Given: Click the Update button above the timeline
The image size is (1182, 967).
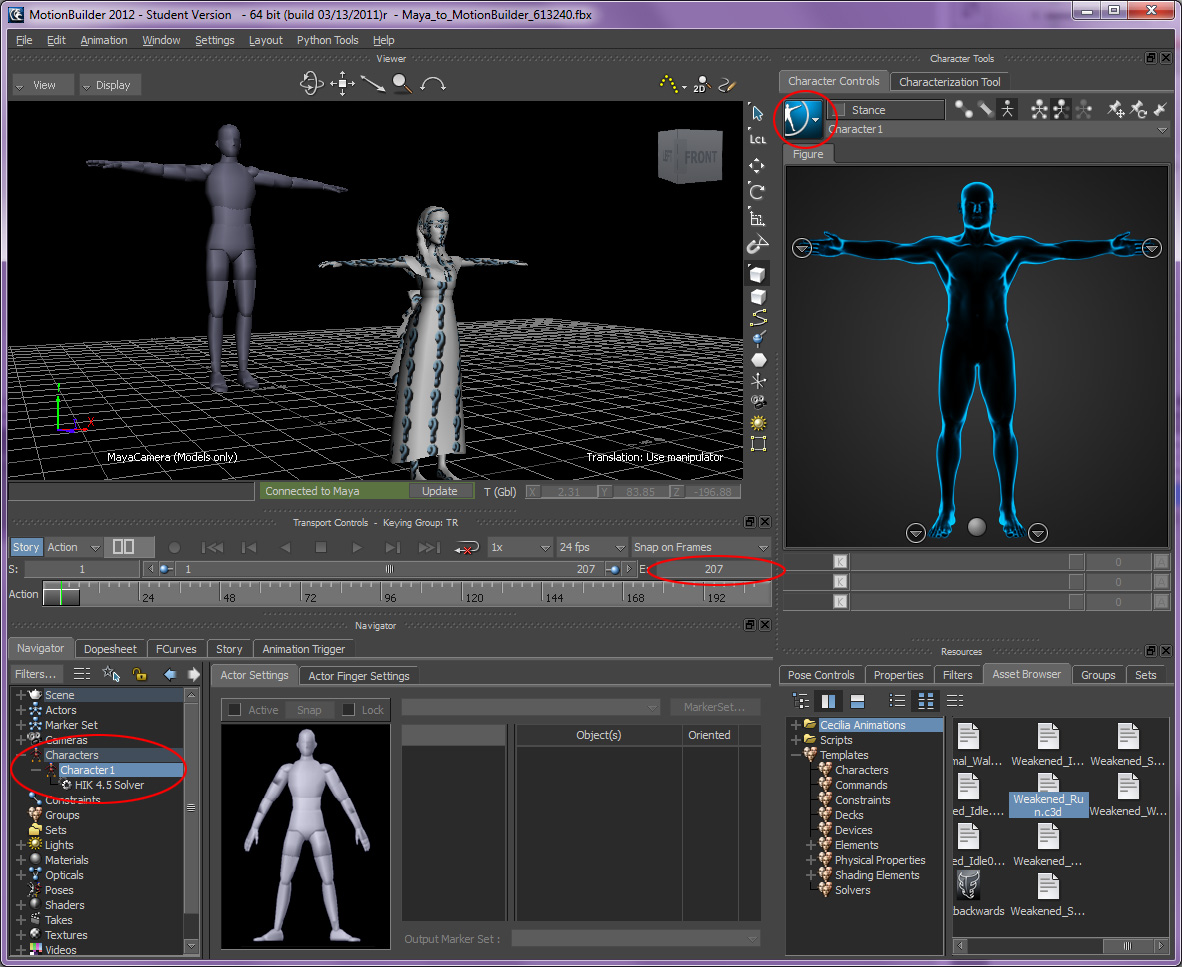Looking at the screenshot, I should pos(441,491).
